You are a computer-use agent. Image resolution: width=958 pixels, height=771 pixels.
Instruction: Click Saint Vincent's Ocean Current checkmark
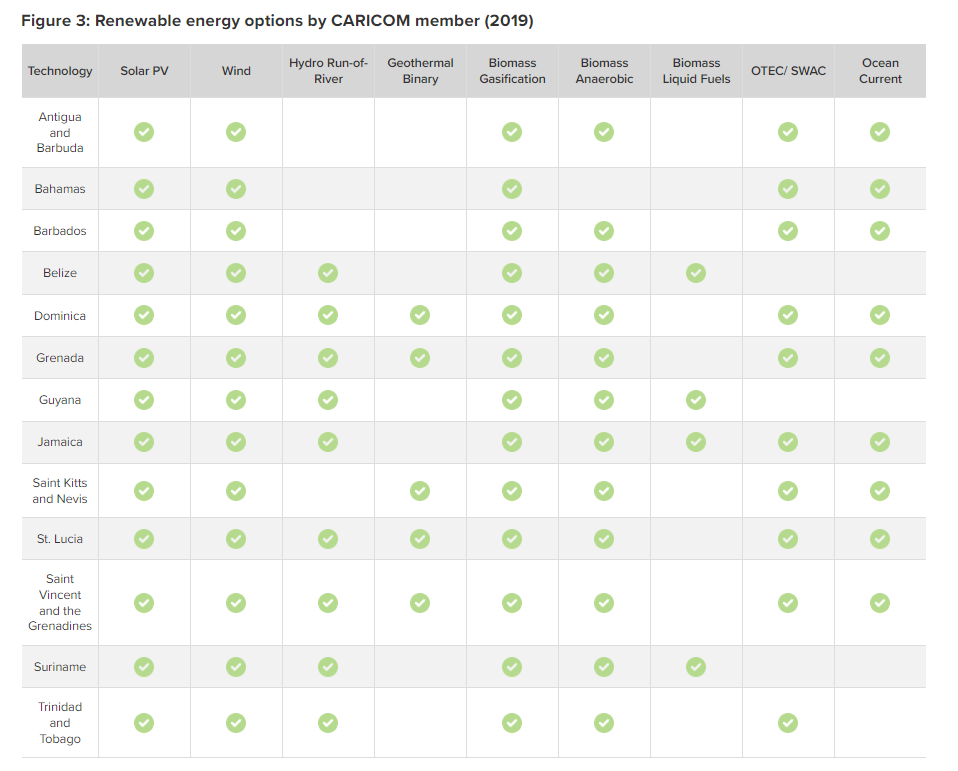pos(880,603)
